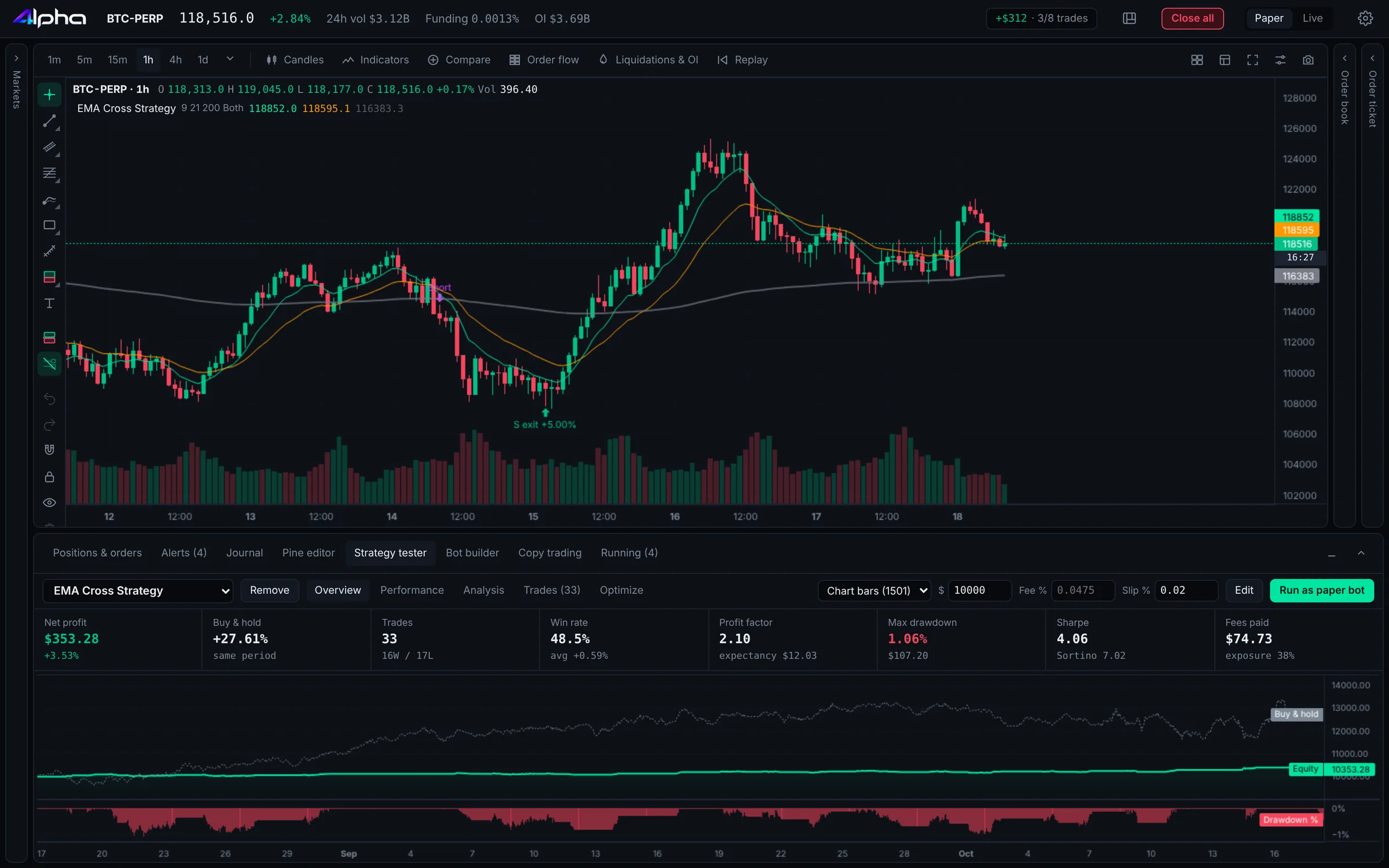Switch to the Pine editor tab

(x=308, y=553)
